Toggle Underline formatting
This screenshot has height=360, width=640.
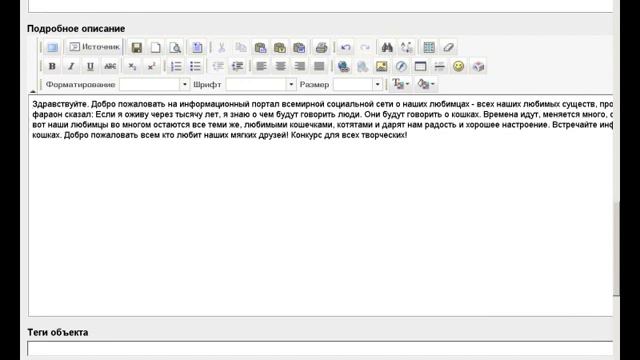(x=90, y=66)
